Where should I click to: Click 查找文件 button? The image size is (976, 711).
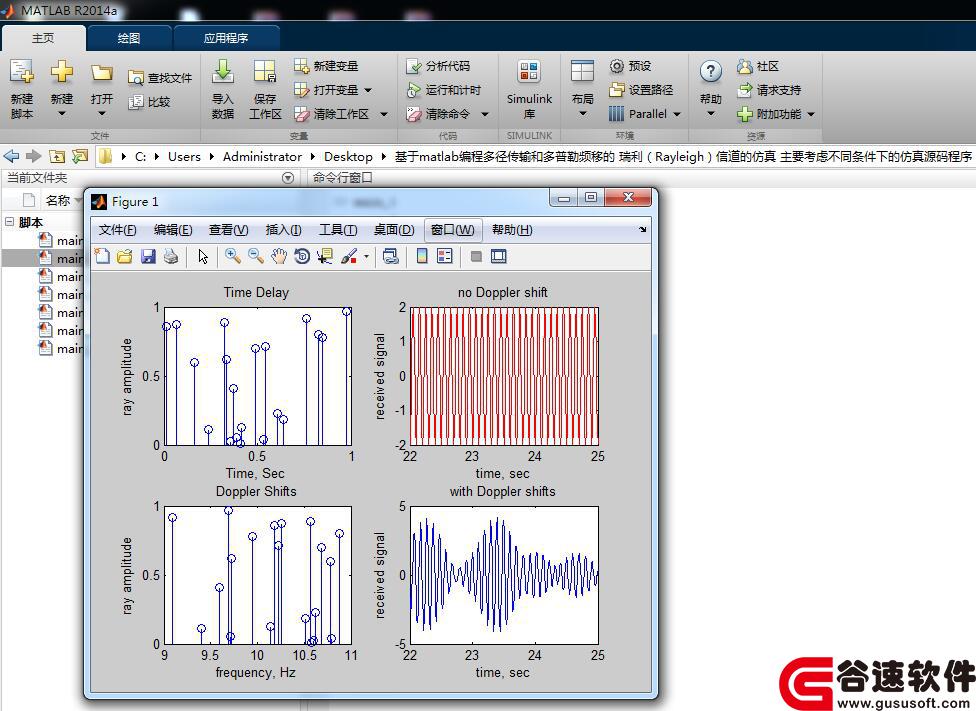coord(160,78)
